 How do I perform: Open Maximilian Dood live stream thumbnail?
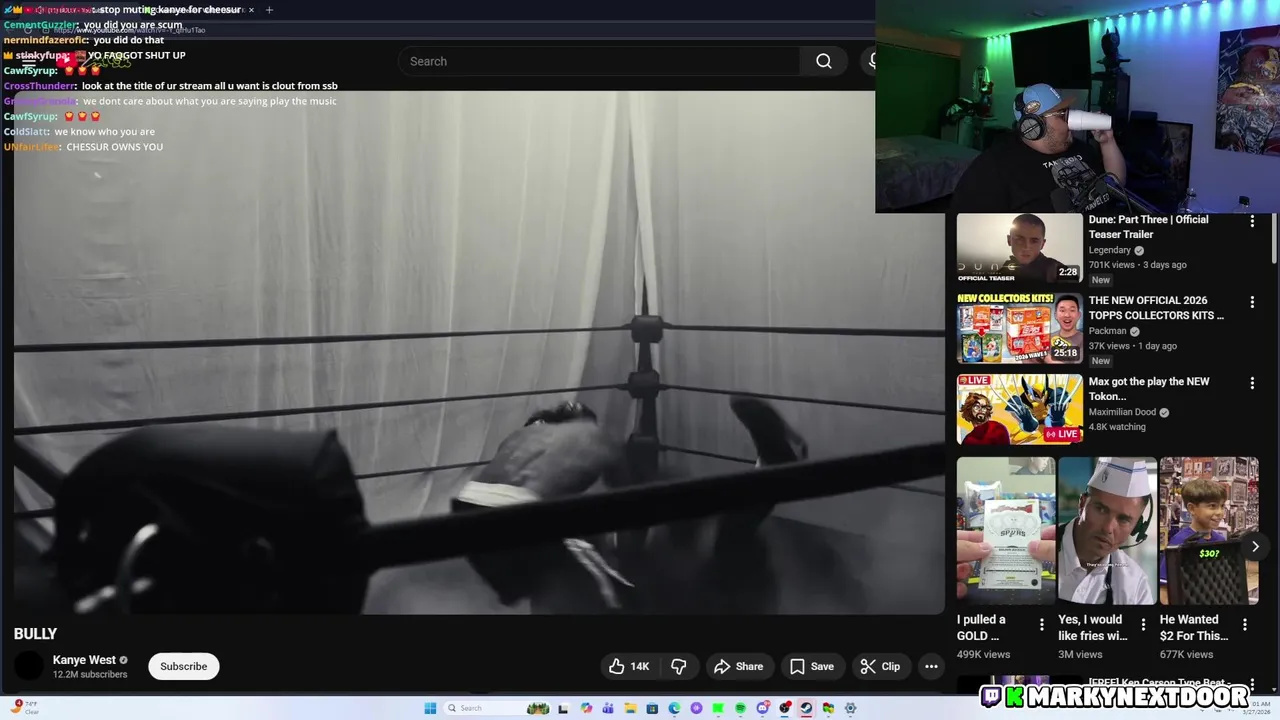pyautogui.click(x=1019, y=409)
